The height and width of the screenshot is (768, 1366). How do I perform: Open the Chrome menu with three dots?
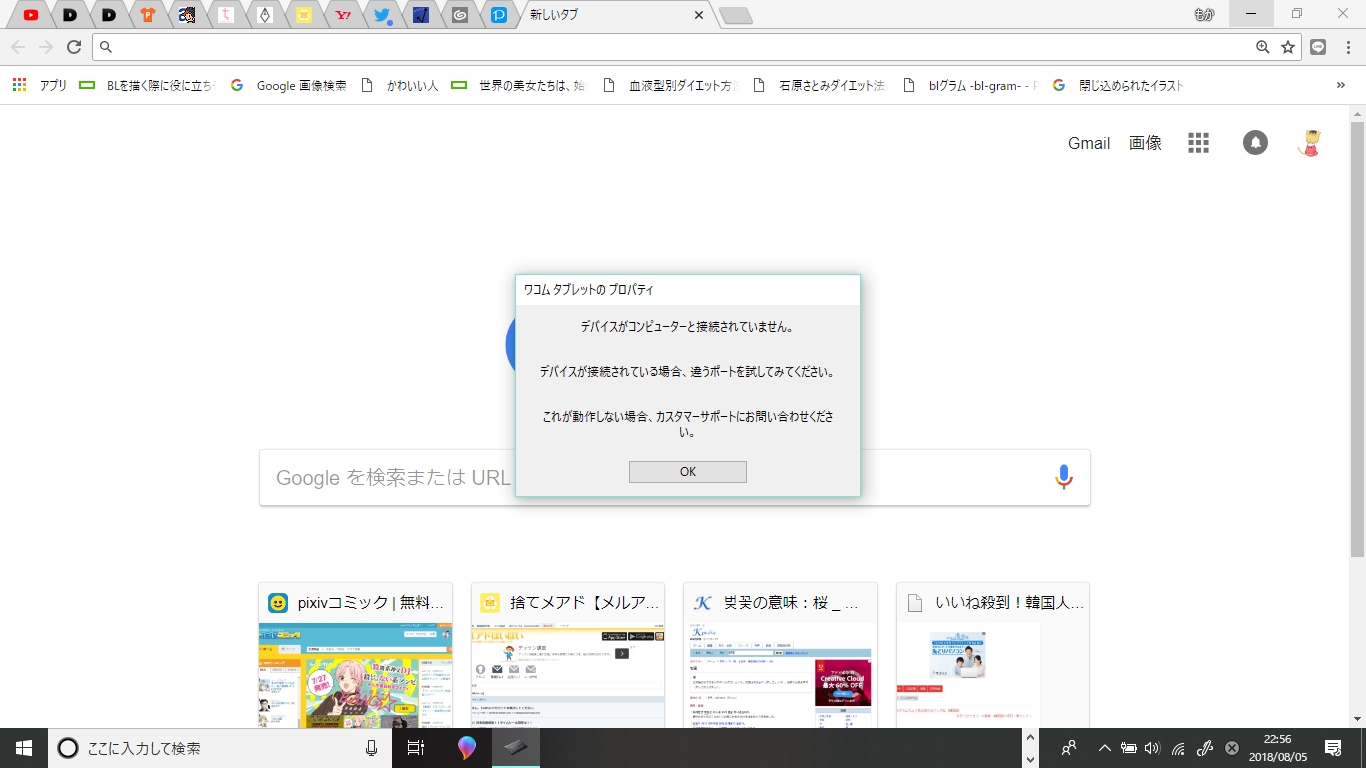[x=1347, y=47]
